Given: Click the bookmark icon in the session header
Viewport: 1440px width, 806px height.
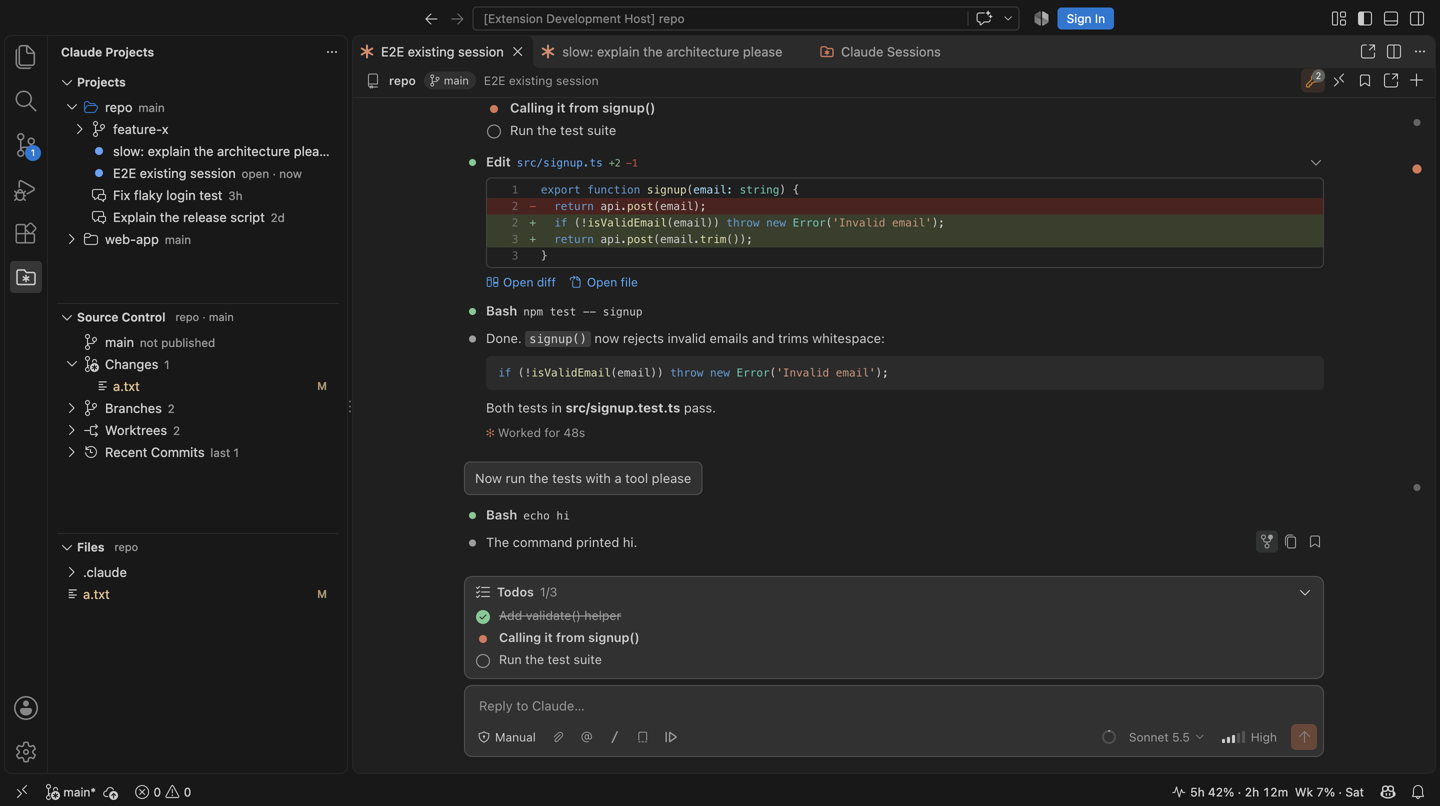Looking at the screenshot, I should point(1365,81).
